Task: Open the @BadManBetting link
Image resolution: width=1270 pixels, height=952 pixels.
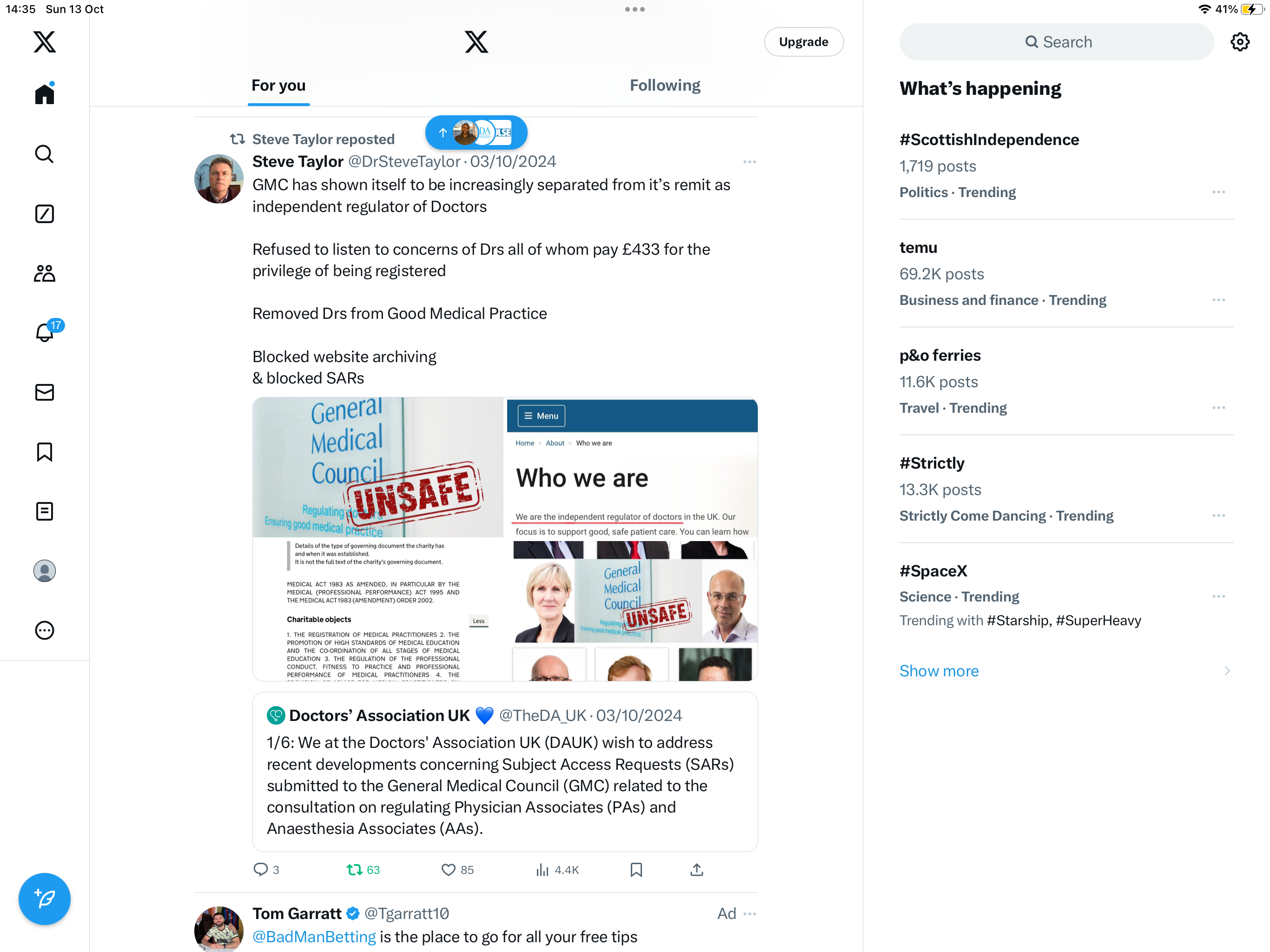Action: 314,937
